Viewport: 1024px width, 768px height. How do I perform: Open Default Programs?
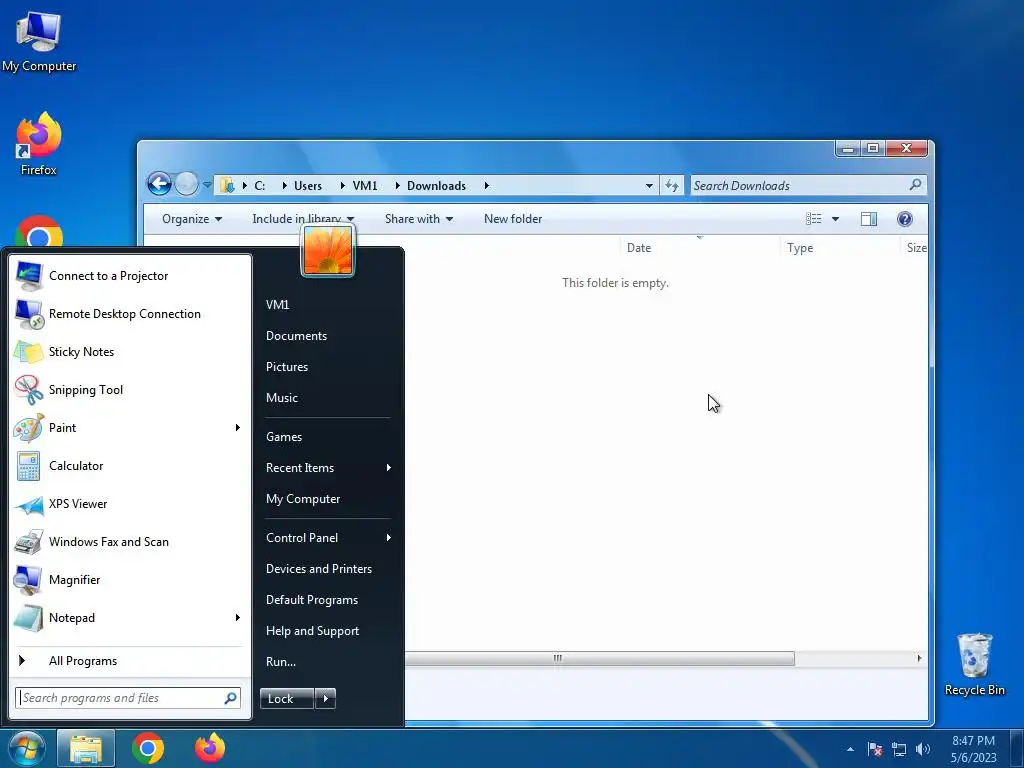pyautogui.click(x=312, y=600)
